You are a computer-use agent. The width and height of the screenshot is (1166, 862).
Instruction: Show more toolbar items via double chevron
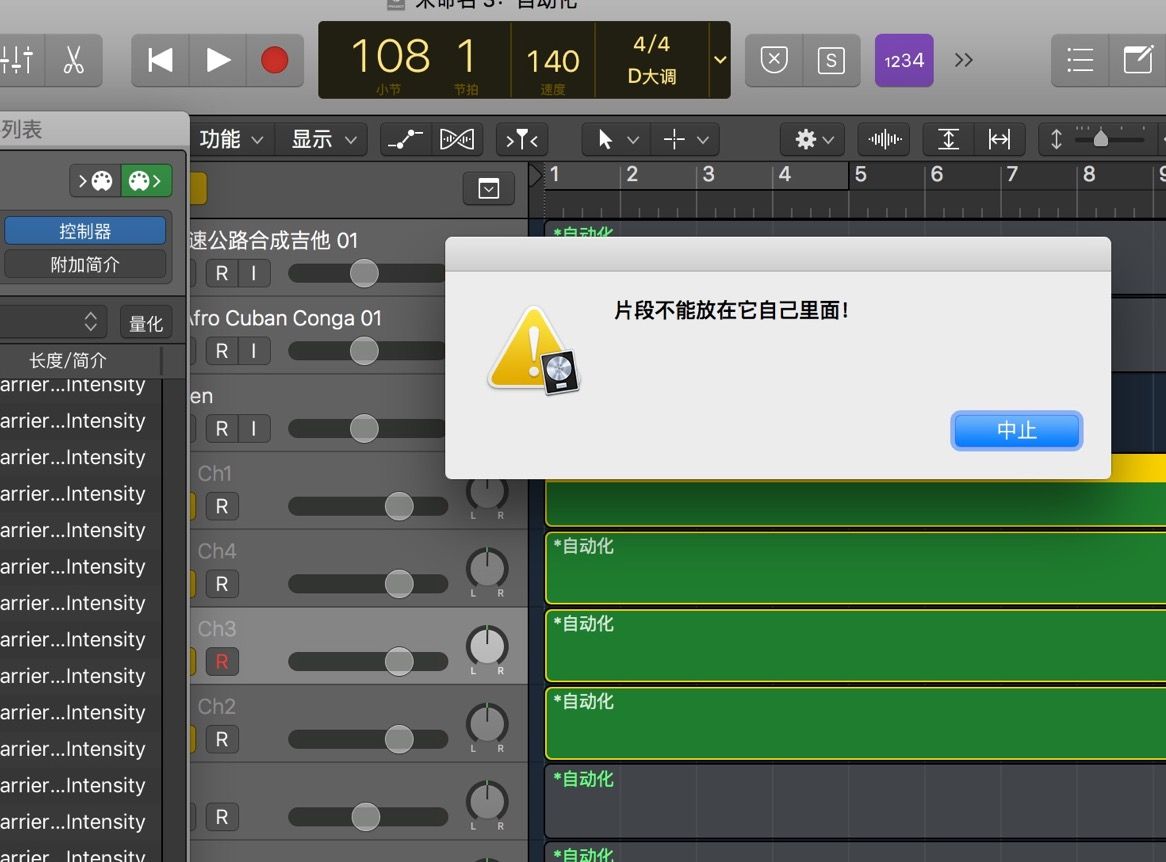[x=964, y=59]
